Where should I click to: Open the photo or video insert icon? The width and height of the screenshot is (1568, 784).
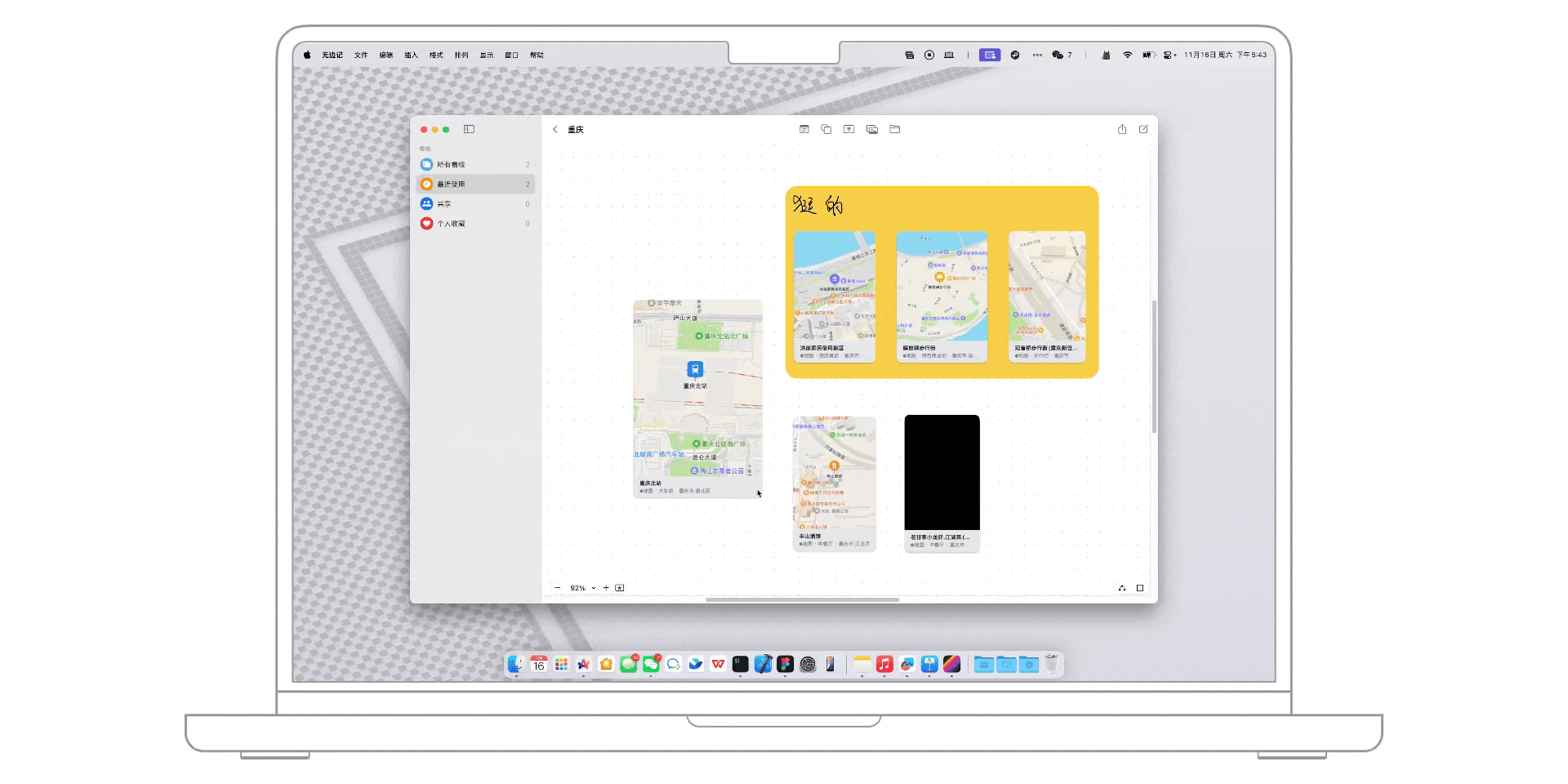[x=872, y=129]
